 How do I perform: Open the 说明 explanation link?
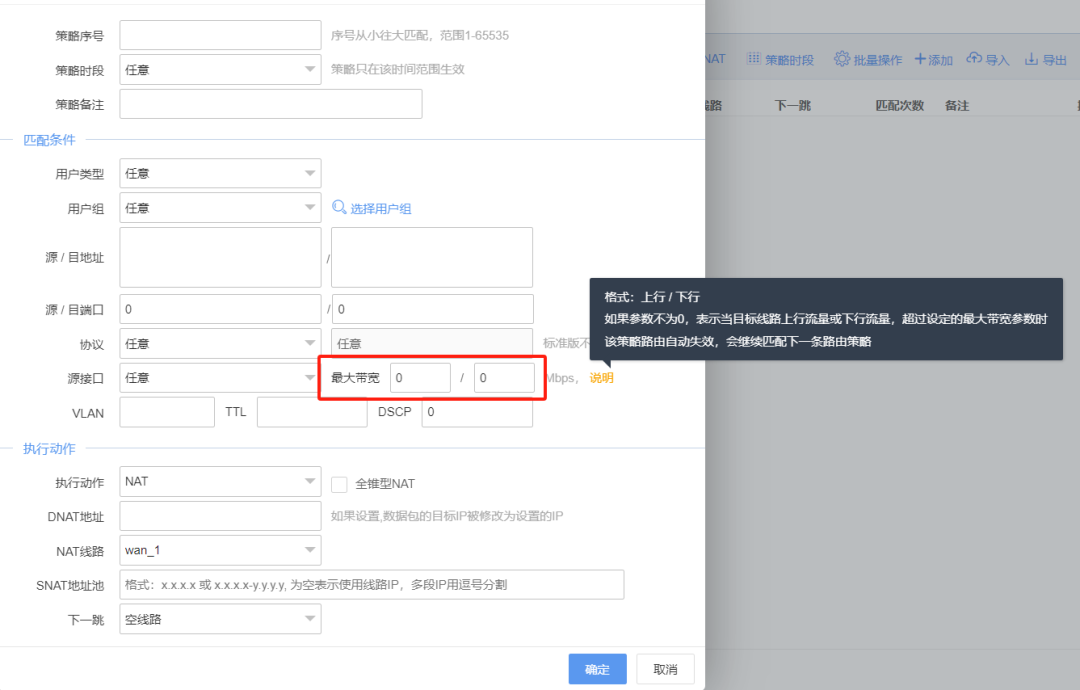tap(601, 378)
